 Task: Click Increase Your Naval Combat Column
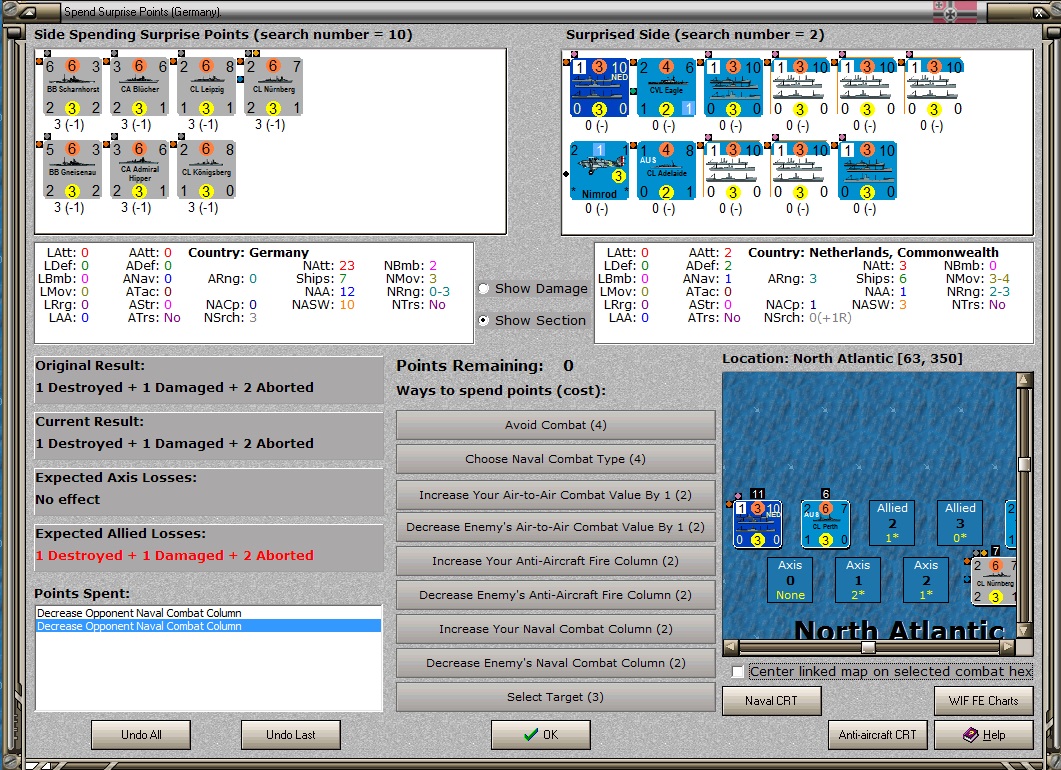click(556, 629)
